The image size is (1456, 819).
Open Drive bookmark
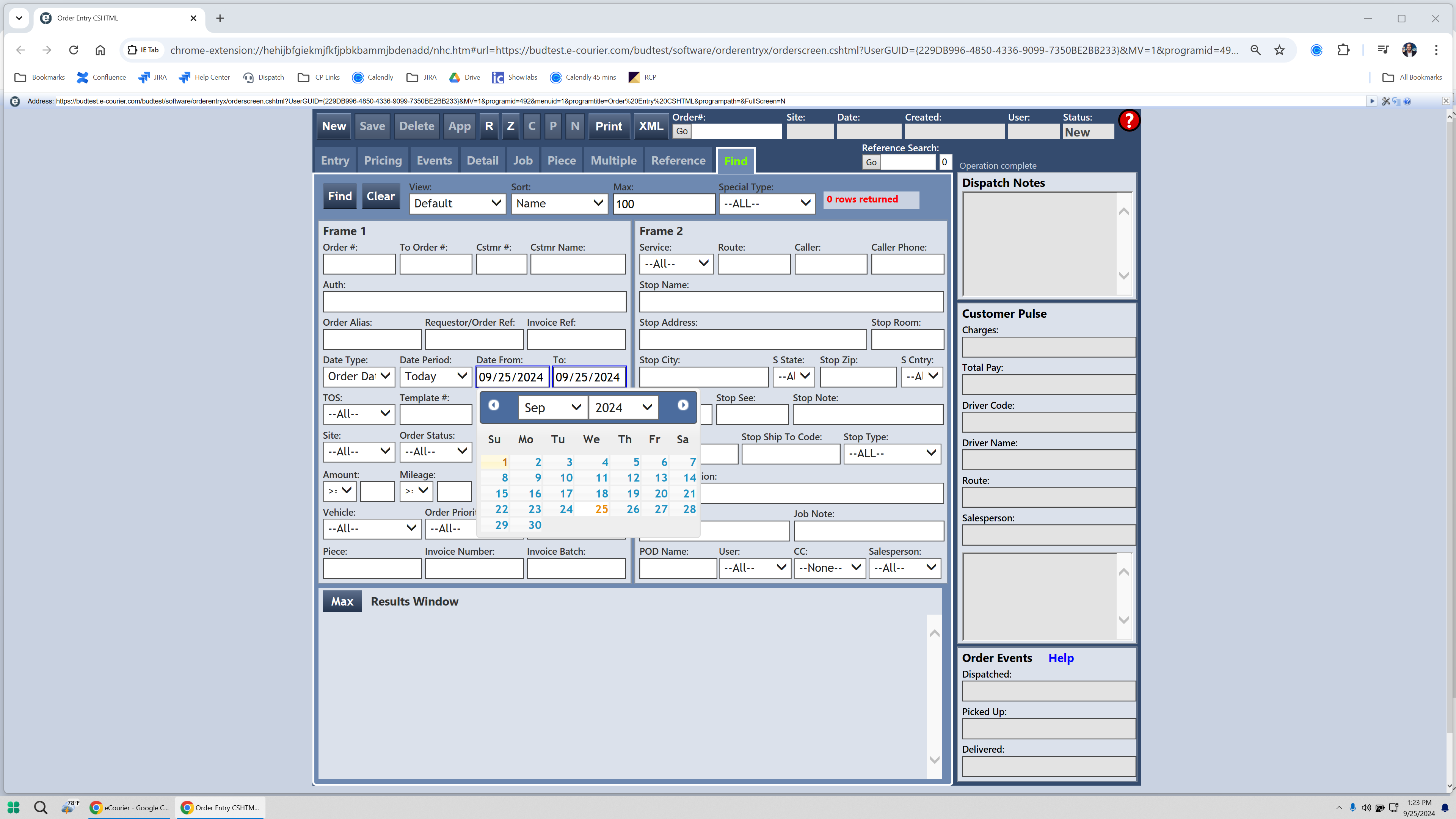coord(464,77)
